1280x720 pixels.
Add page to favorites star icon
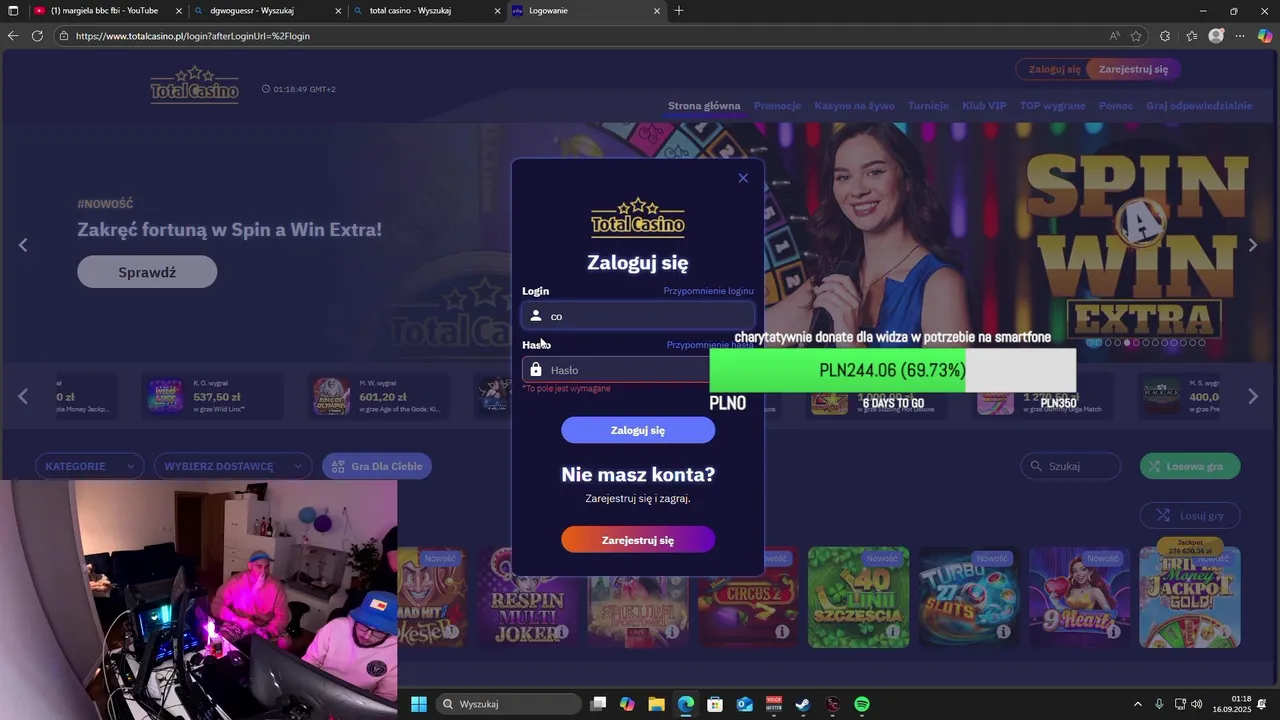pos(1136,36)
